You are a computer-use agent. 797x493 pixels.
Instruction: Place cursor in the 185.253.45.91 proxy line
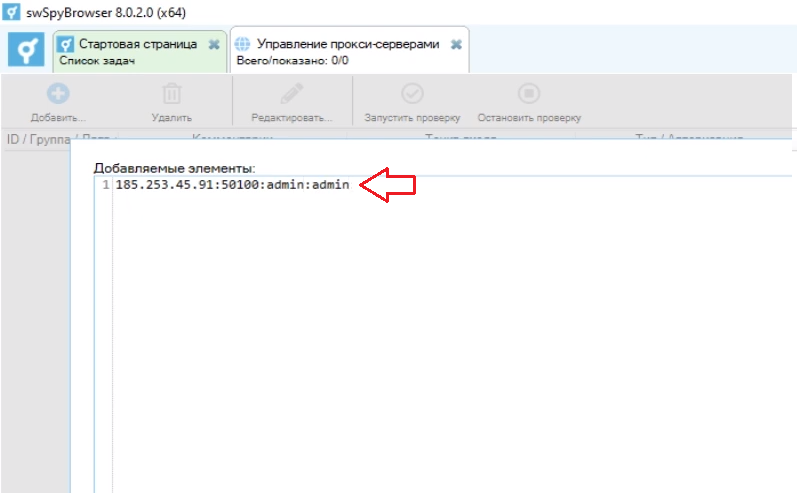click(x=230, y=186)
